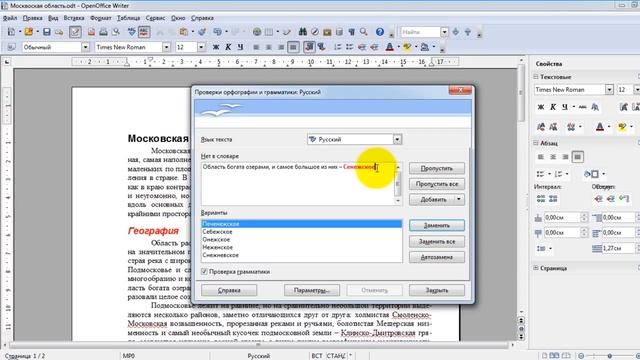
Task: Open the Вставка menu
Action: tap(74, 18)
